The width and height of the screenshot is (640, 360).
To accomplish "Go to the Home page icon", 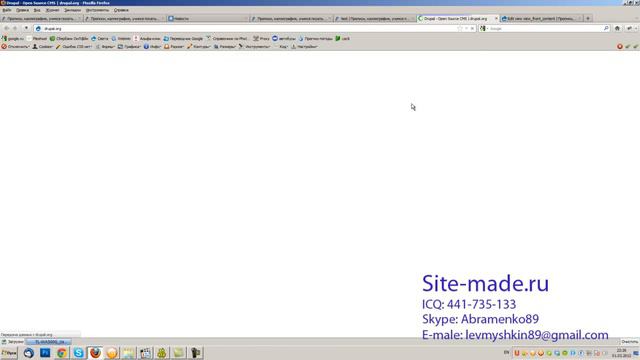I will pos(617,29).
